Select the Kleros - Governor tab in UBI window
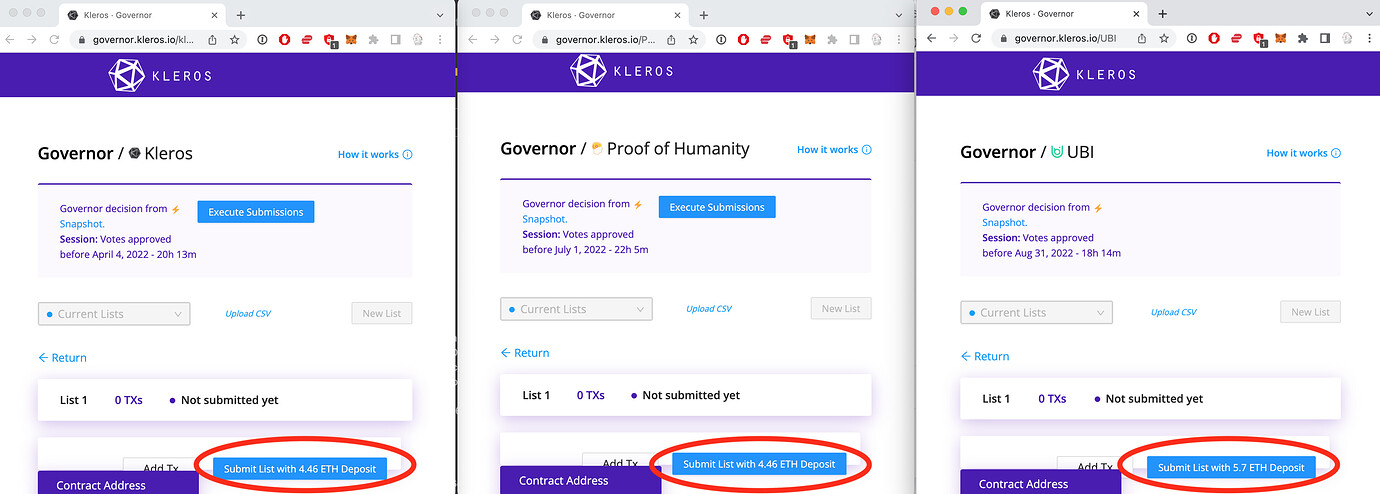1380x494 pixels. pyautogui.click(x=1058, y=14)
